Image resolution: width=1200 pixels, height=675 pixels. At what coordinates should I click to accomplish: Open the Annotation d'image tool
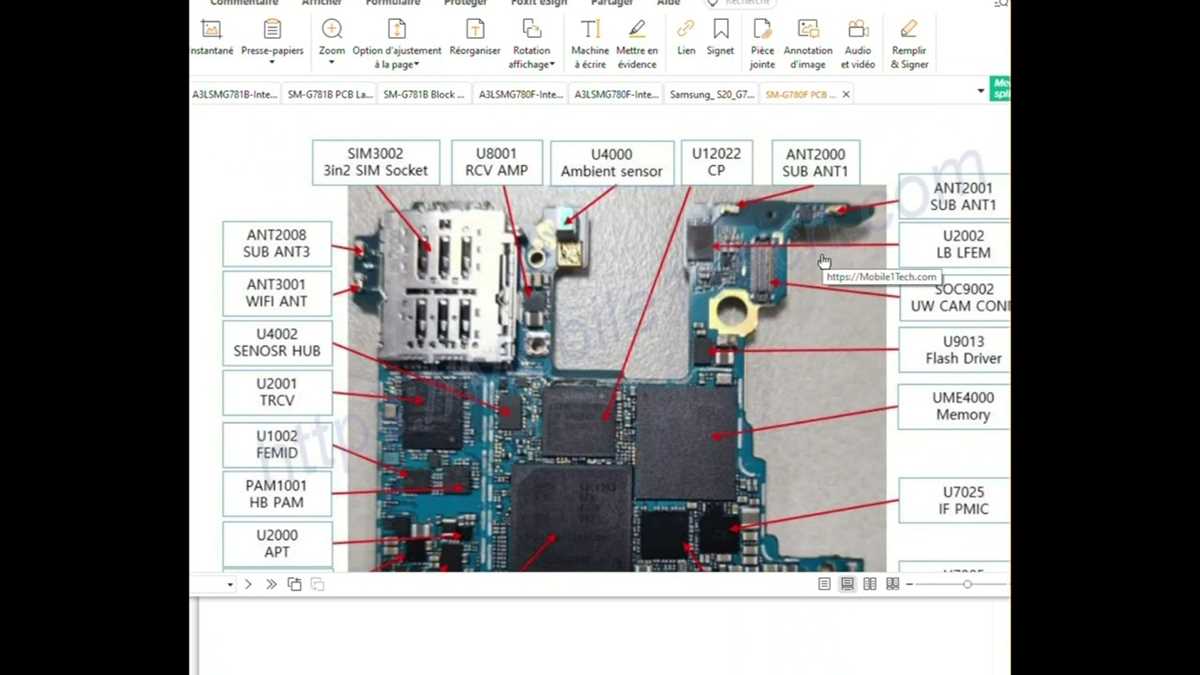click(808, 44)
